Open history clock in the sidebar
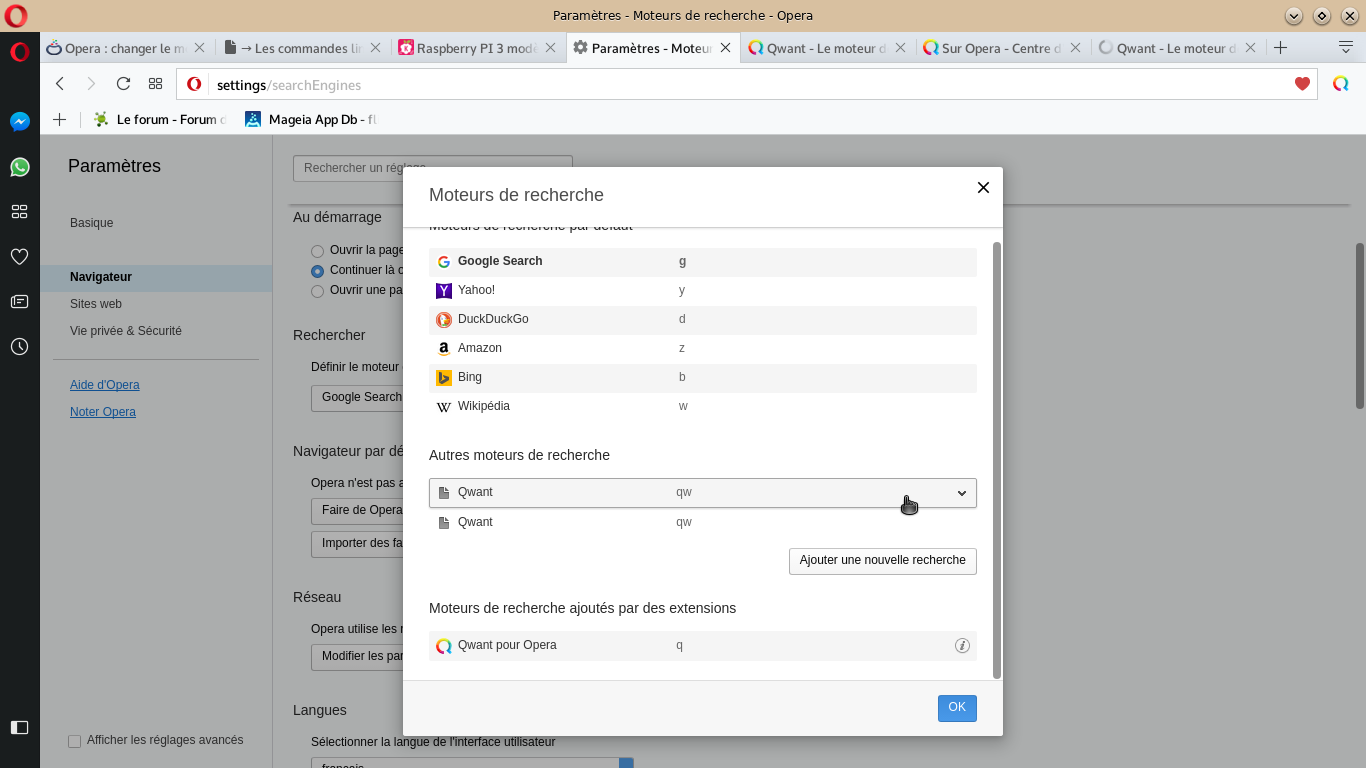Viewport: 1366px width, 768px height. pyautogui.click(x=19, y=346)
